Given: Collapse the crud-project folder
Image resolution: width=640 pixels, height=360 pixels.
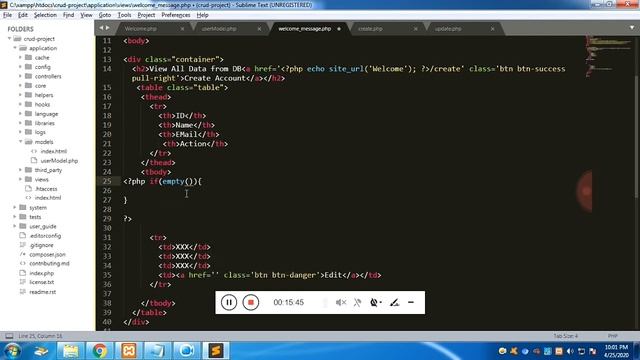Looking at the screenshot, I should coord(9,39).
